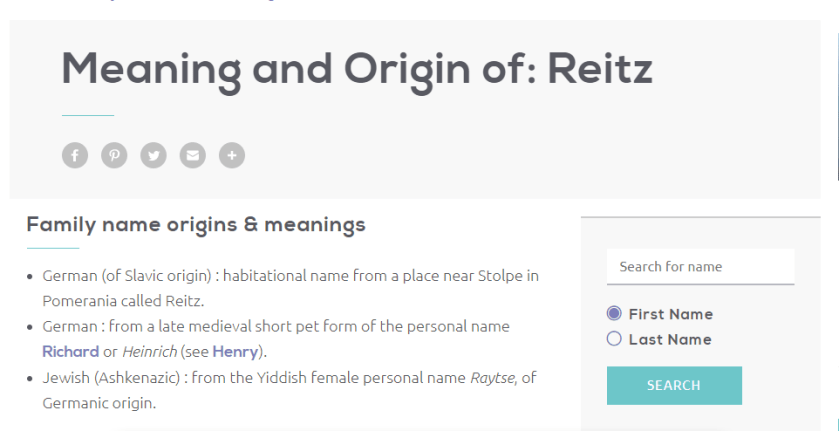This screenshot has width=839, height=431.
Task: Click the email share envelope icon
Action: pyautogui.click(x=192, y=155)
